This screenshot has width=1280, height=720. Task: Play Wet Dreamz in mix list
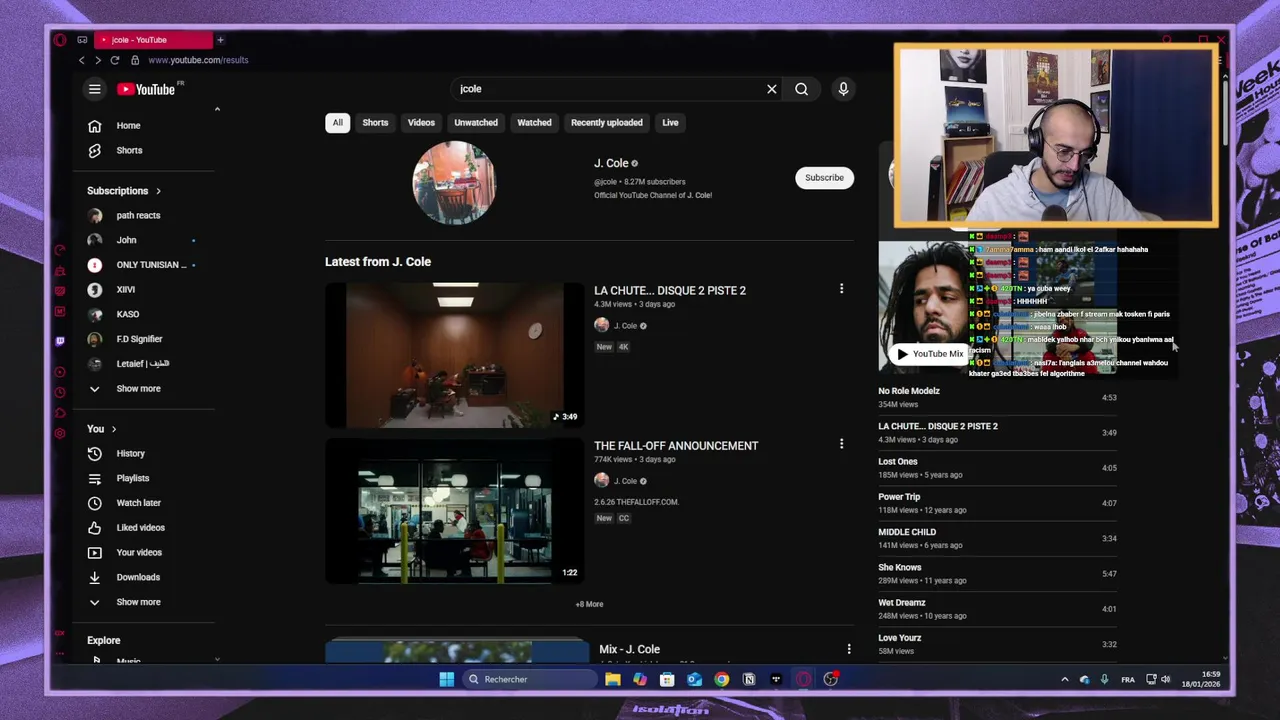click(x=997, y=609)
